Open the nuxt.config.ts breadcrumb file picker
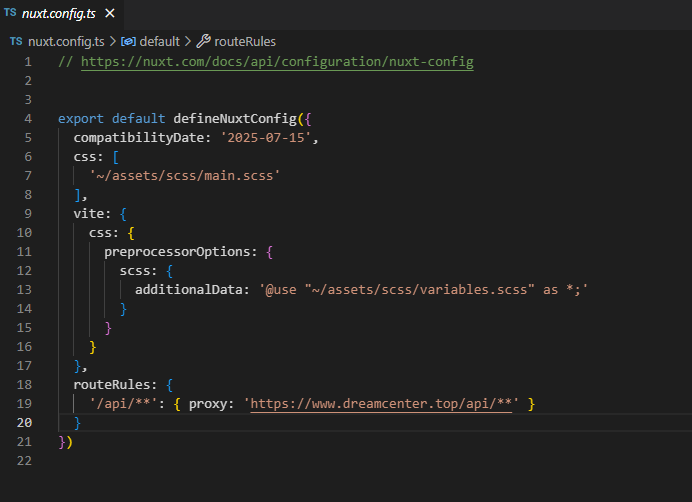 [65, 42]
